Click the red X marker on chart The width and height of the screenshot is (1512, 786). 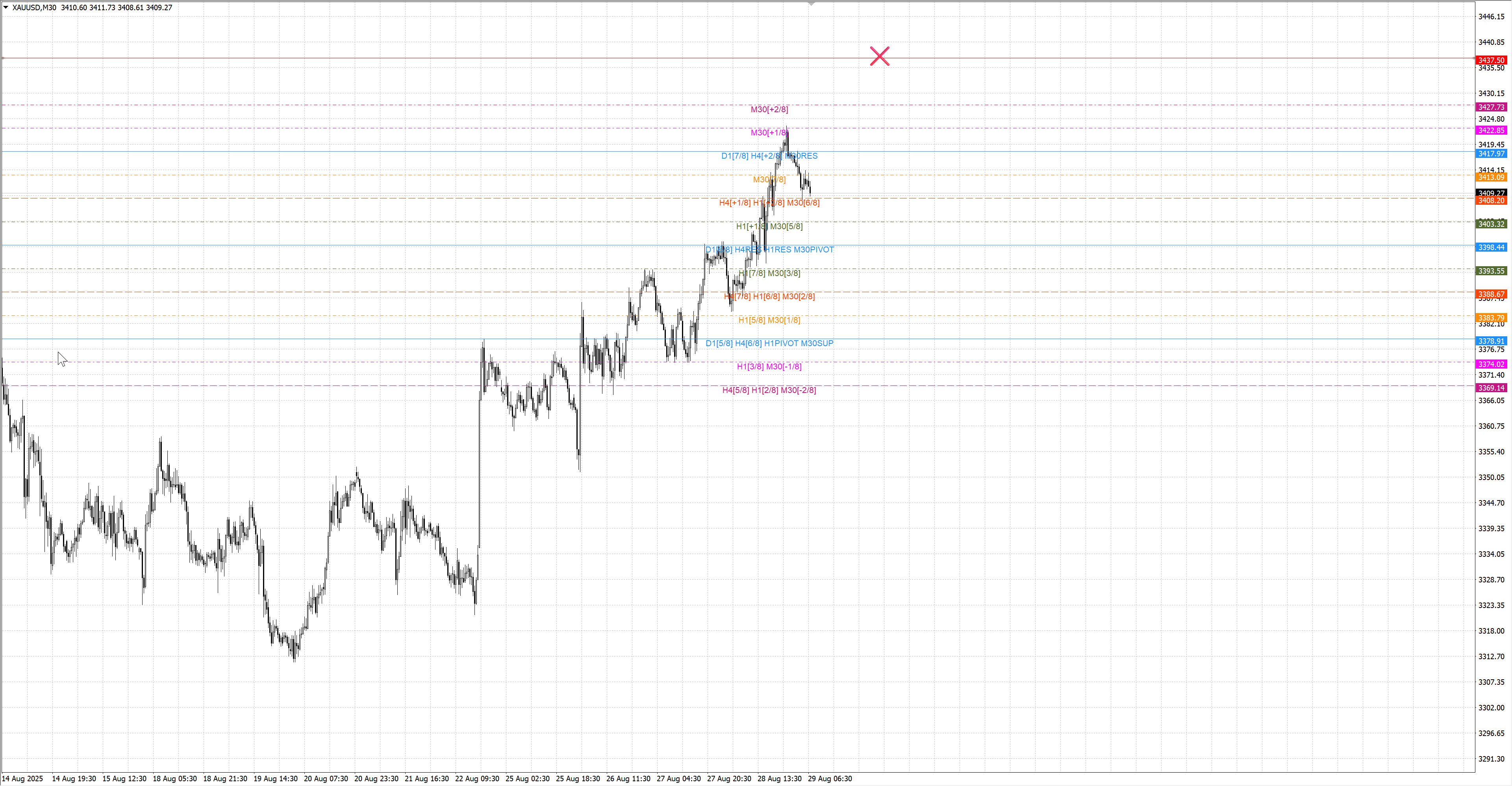click(x=879, y=56)
